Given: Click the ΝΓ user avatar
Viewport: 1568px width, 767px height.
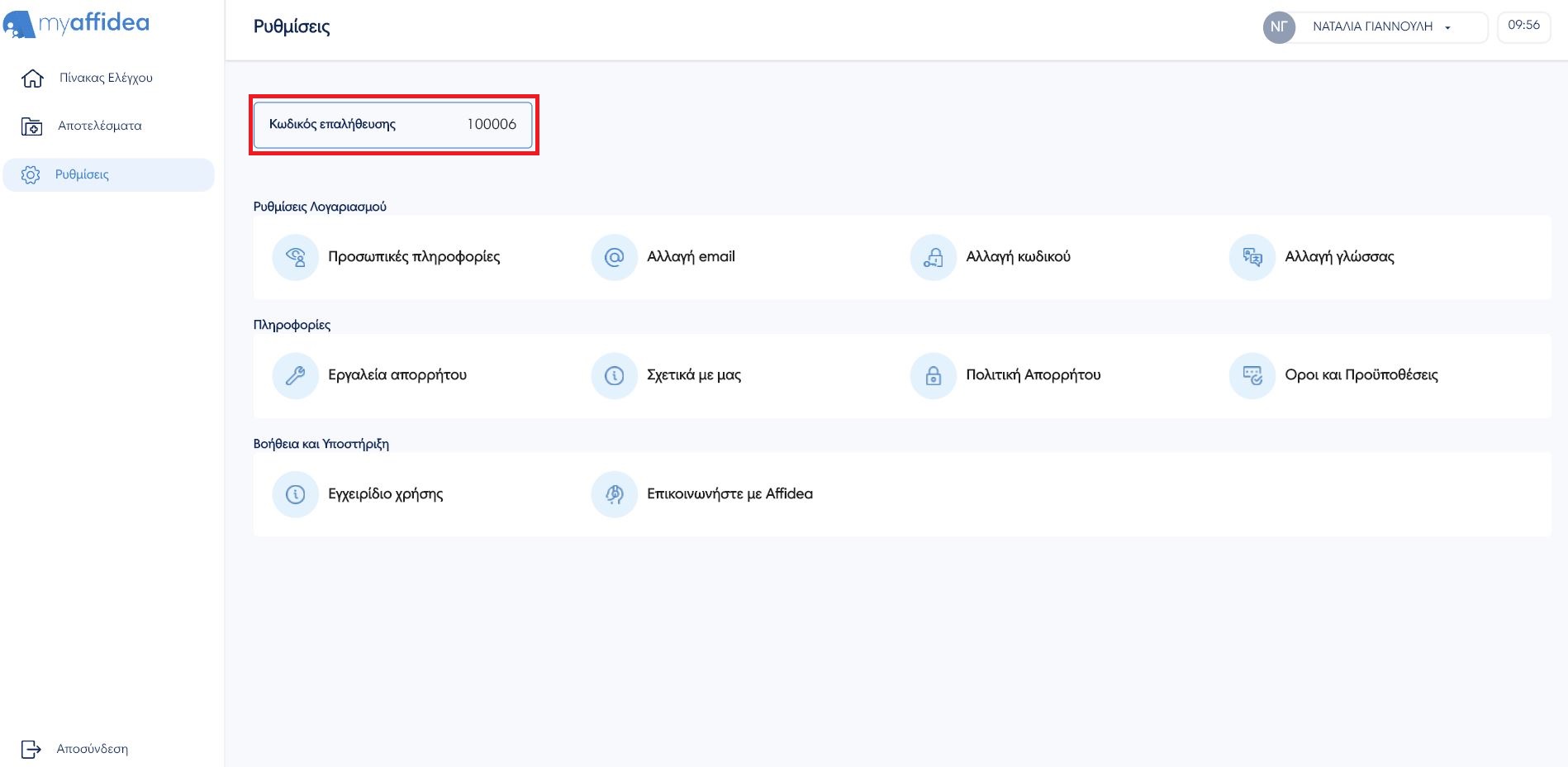Looking at the screenshot, I should 1278,26.
